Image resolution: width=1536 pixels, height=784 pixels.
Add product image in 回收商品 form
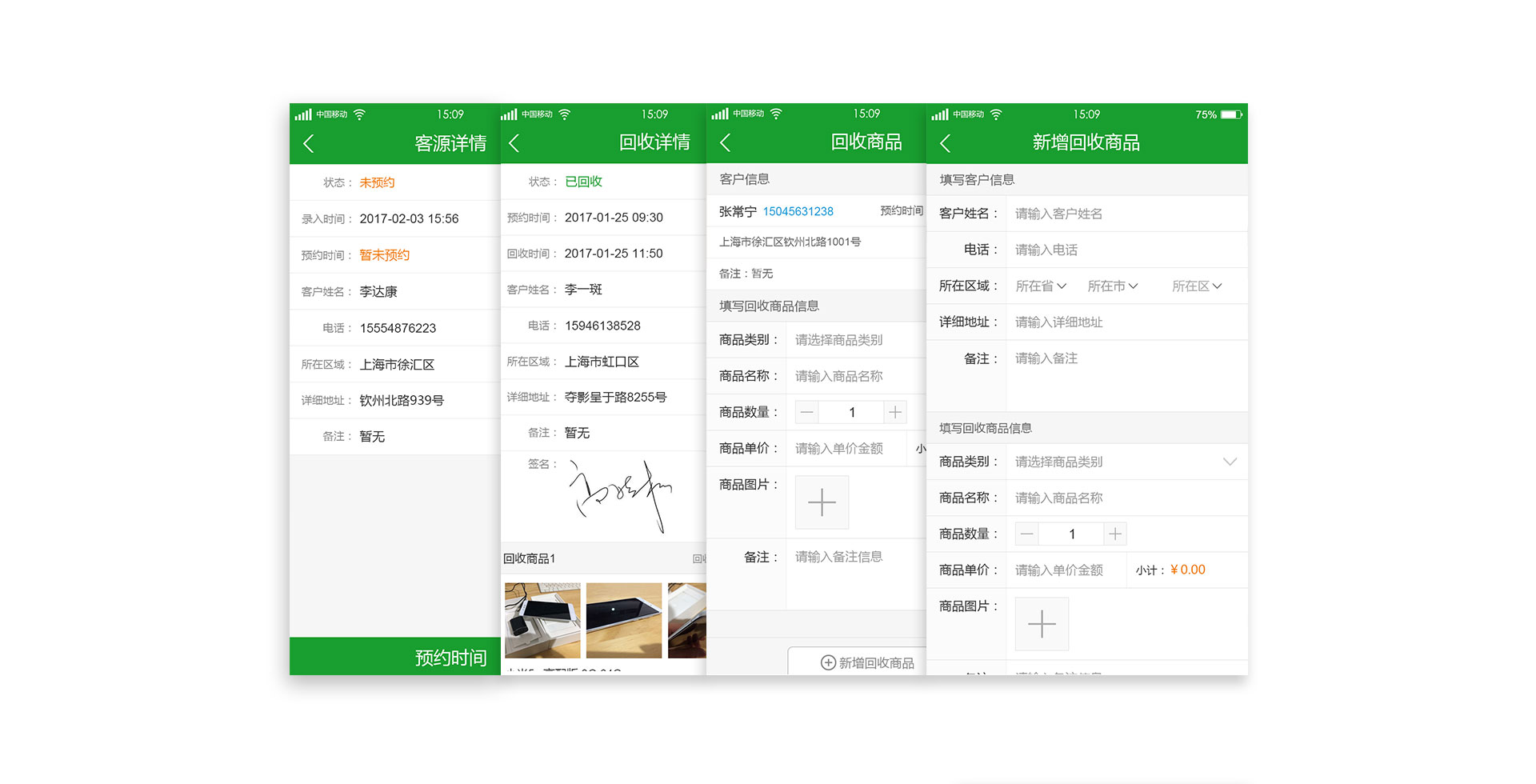click(x=822, y=502)
